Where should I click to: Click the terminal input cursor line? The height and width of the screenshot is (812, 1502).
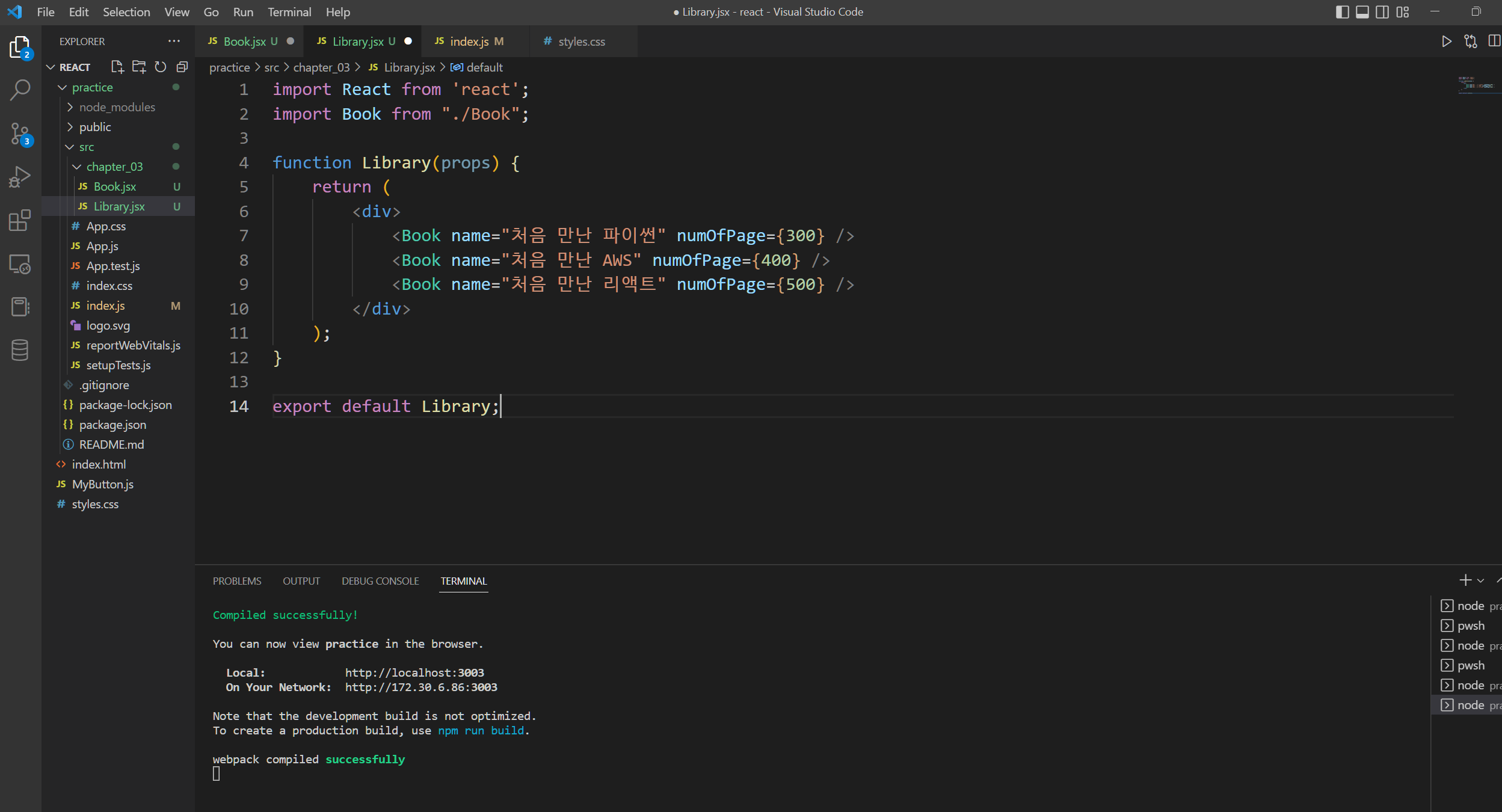pos(217,774)
